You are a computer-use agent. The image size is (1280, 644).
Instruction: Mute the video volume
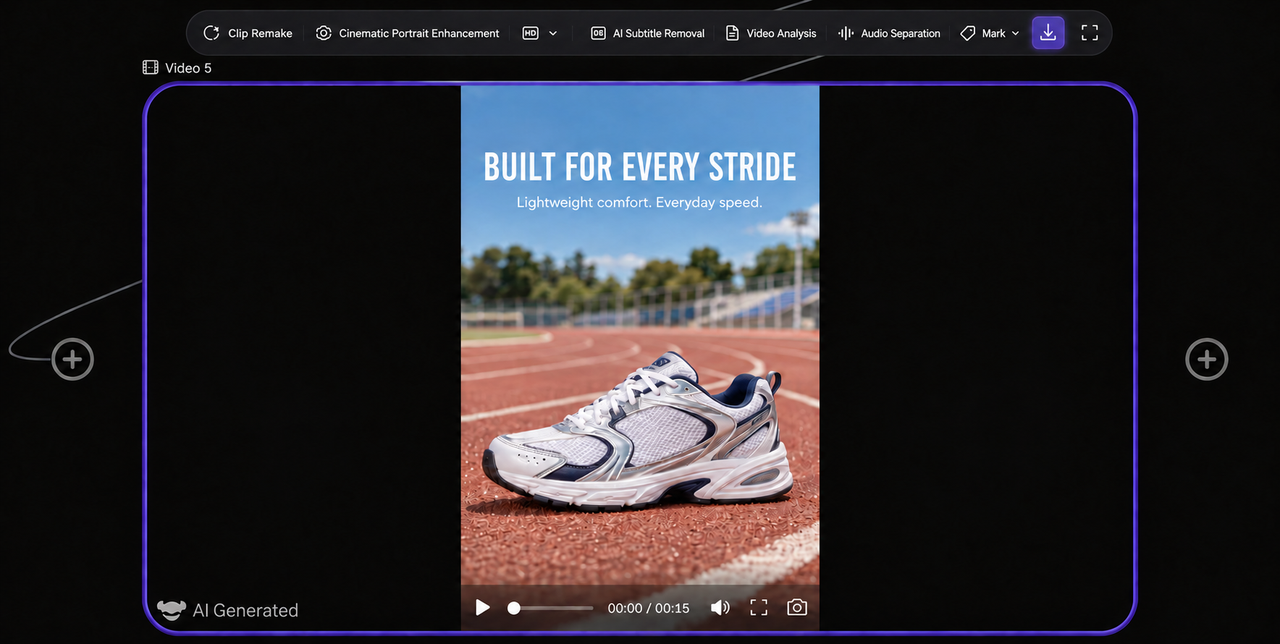(x=720, y=608)
